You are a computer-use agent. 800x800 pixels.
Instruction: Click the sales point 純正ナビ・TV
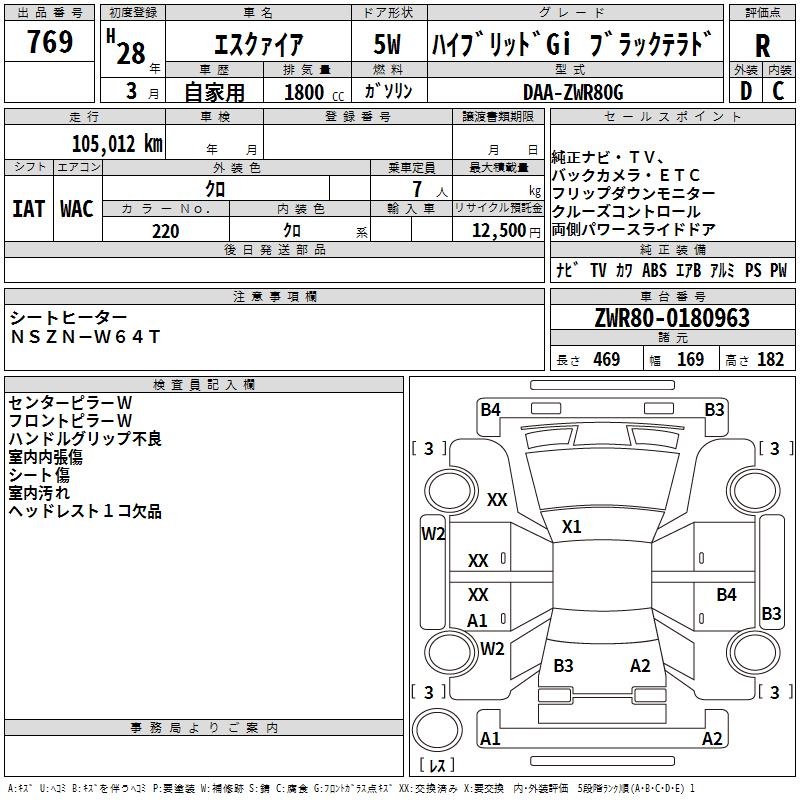(608, 158)
